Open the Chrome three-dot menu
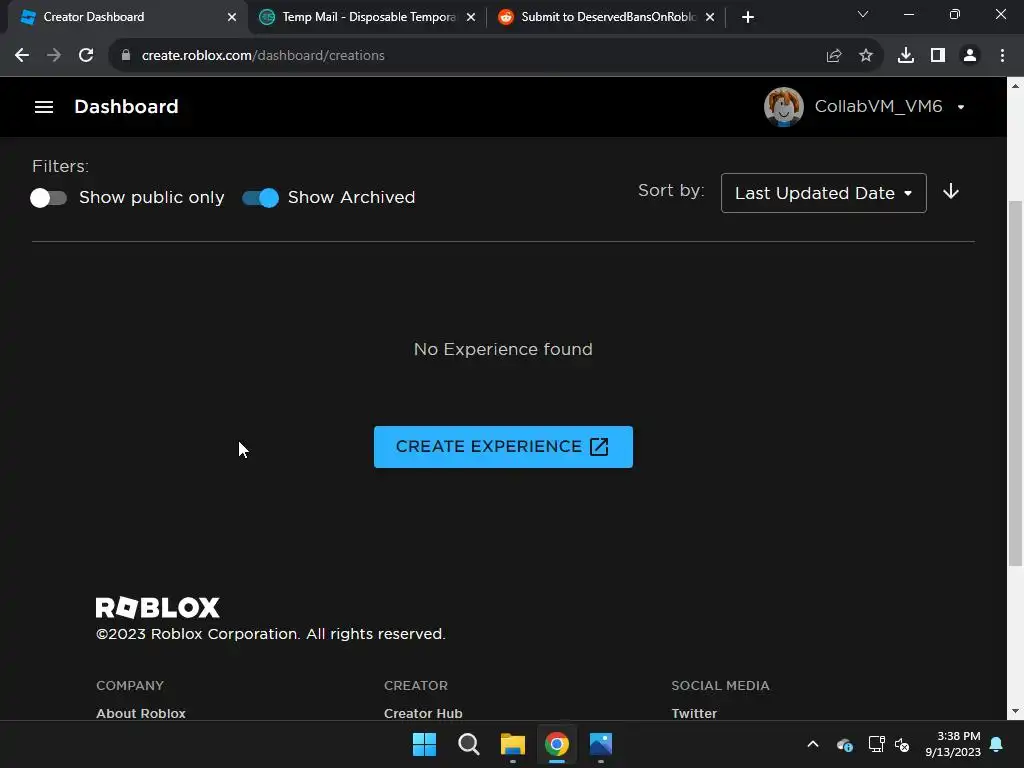Viewport: 1024px width, 768px height. pyautogui.click(x=1002, y=56)
